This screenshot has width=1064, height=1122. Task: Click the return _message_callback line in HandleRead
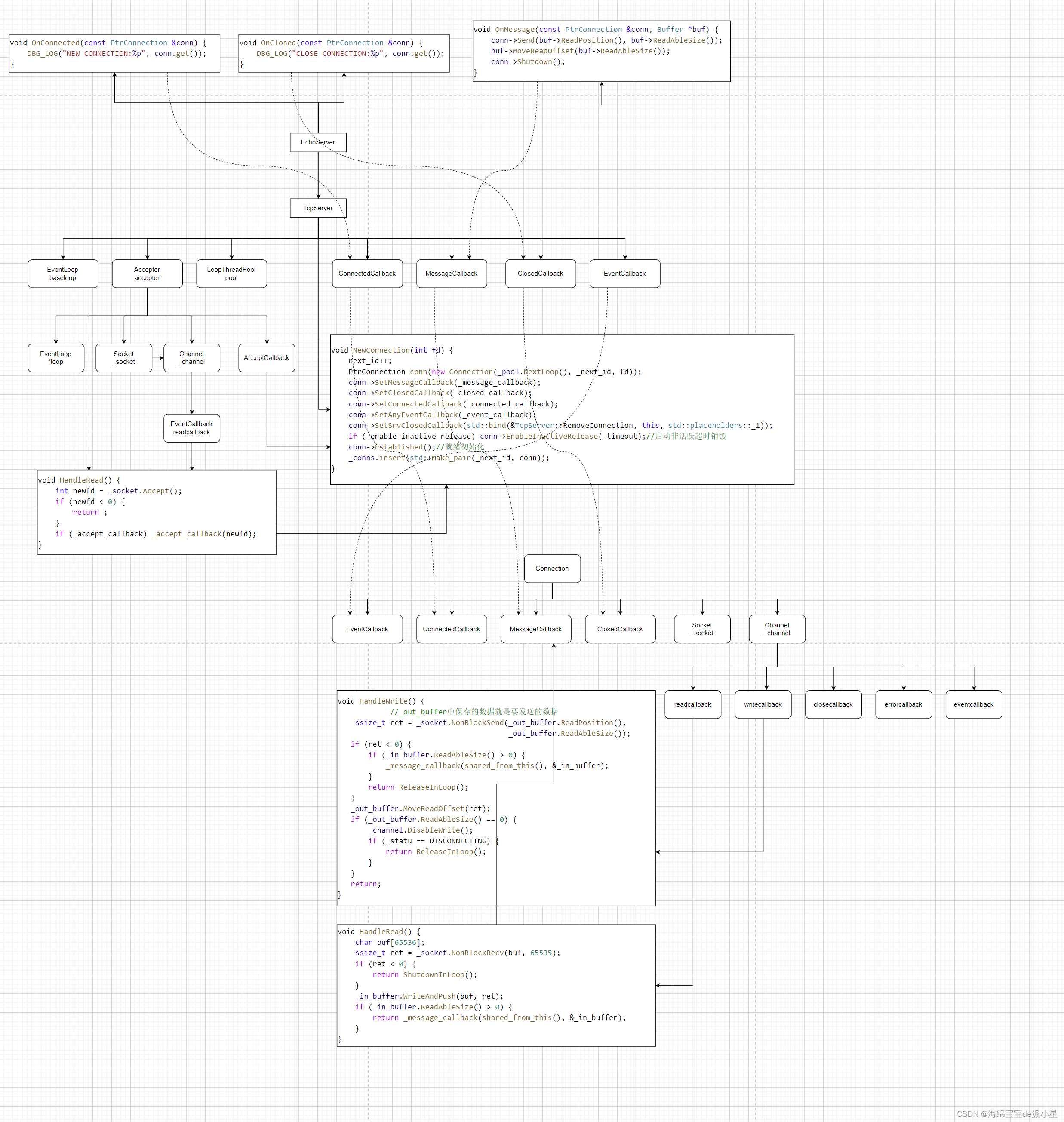pyautogui.click(x=499, y=1019)
